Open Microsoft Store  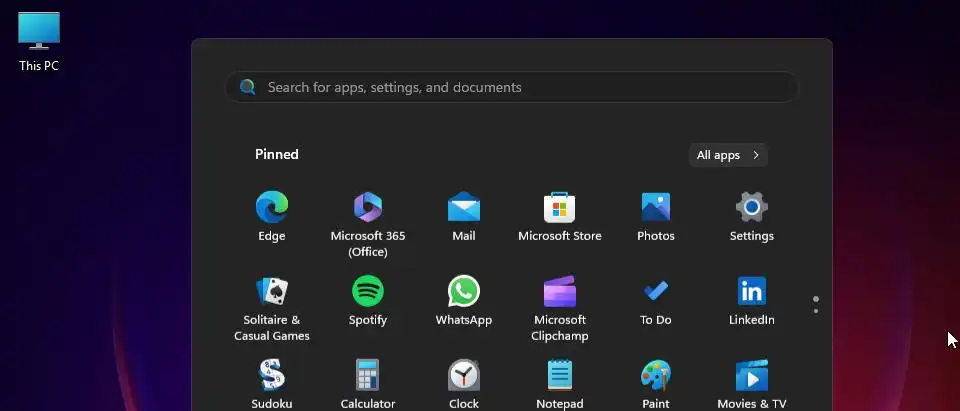point(560,217)
